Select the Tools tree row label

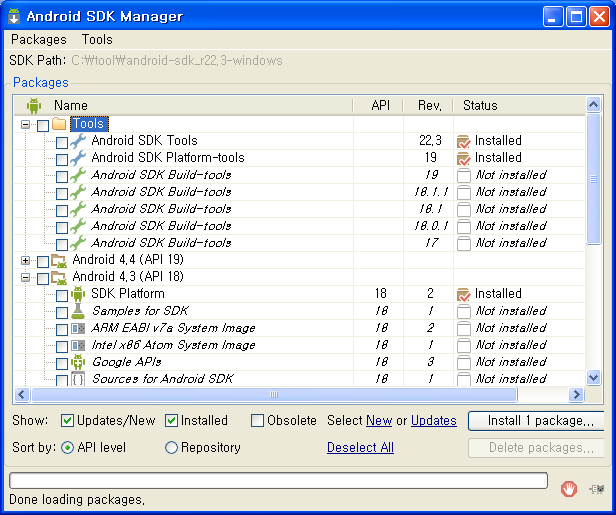pos(89,124)
